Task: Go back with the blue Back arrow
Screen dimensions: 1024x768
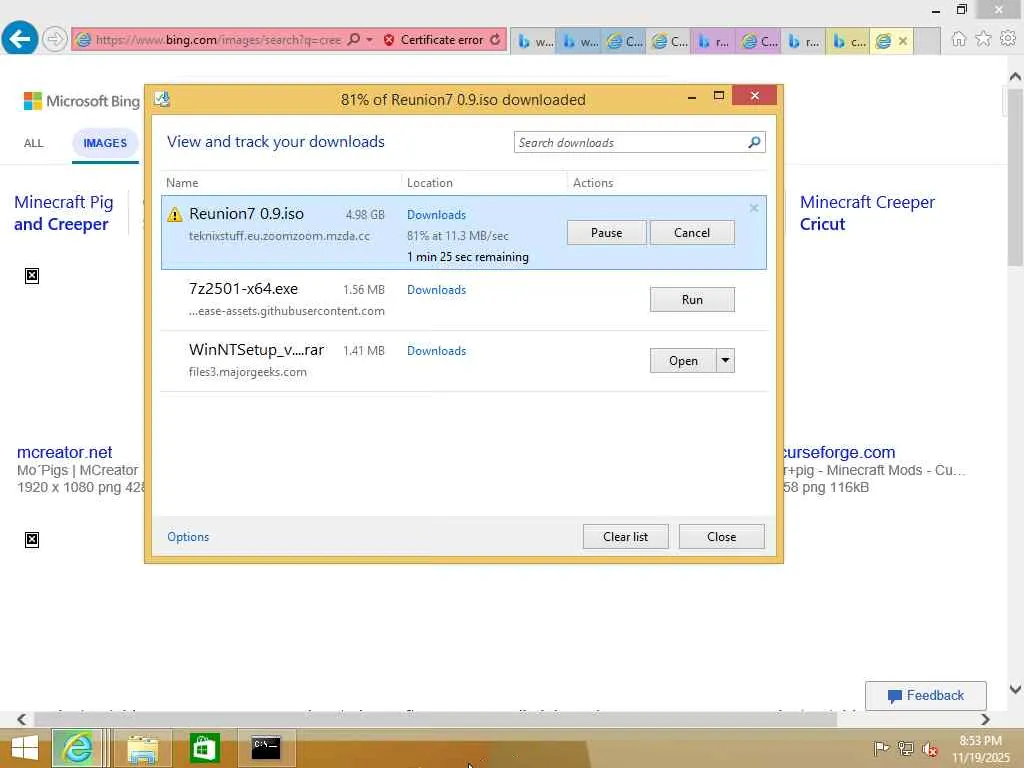Action: point(20,39)
